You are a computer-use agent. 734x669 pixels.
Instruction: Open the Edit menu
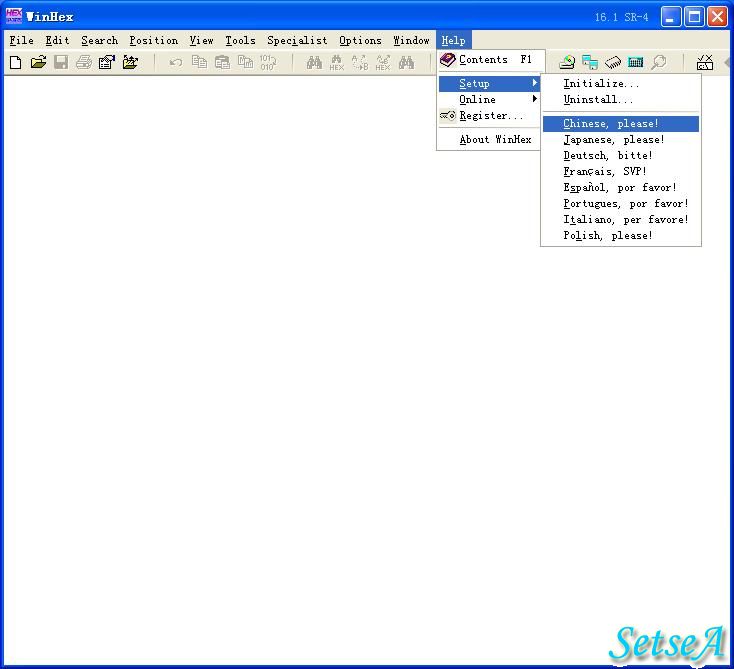click(58, 41)
